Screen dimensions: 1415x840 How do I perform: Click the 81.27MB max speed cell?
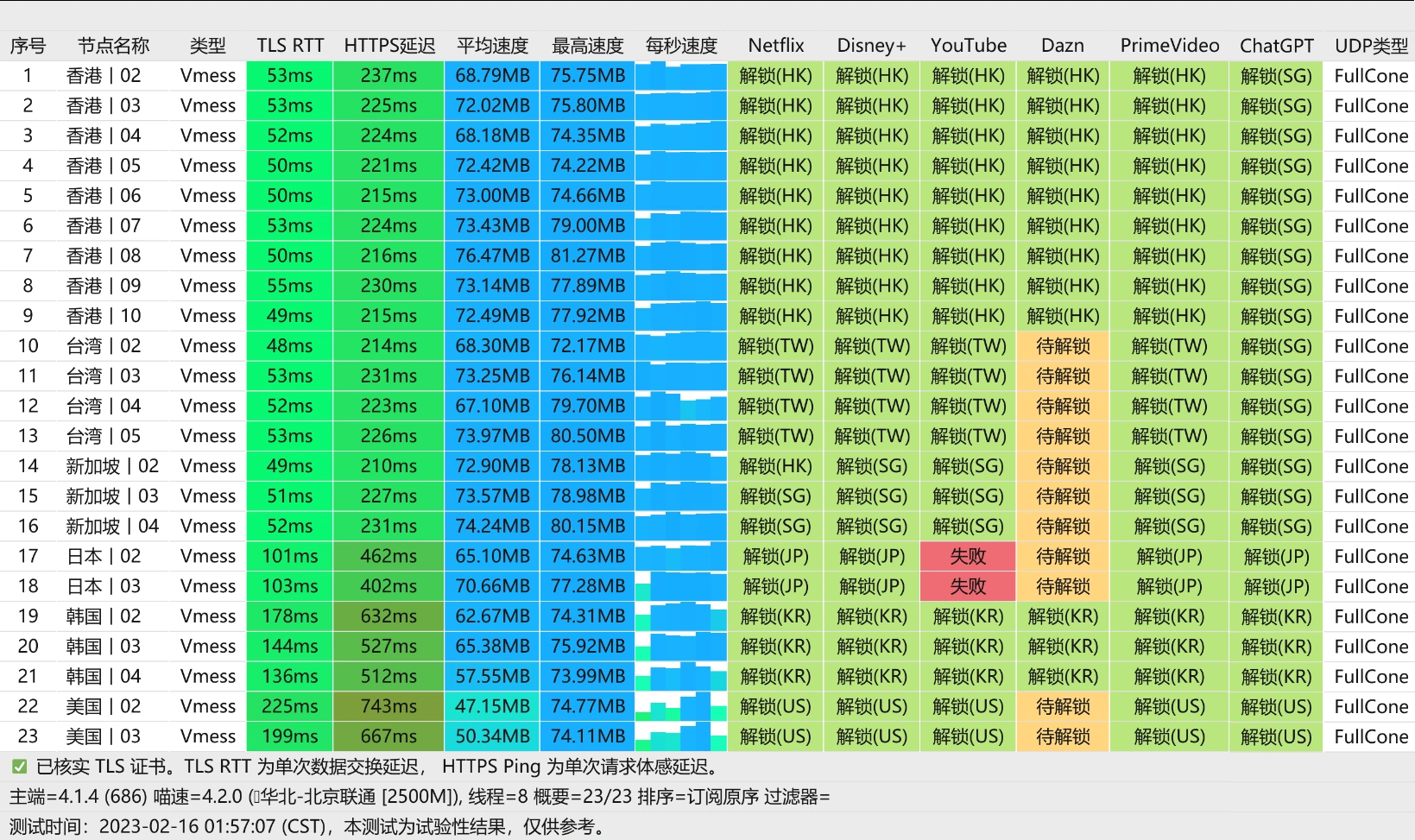click(x=587, y=256)
